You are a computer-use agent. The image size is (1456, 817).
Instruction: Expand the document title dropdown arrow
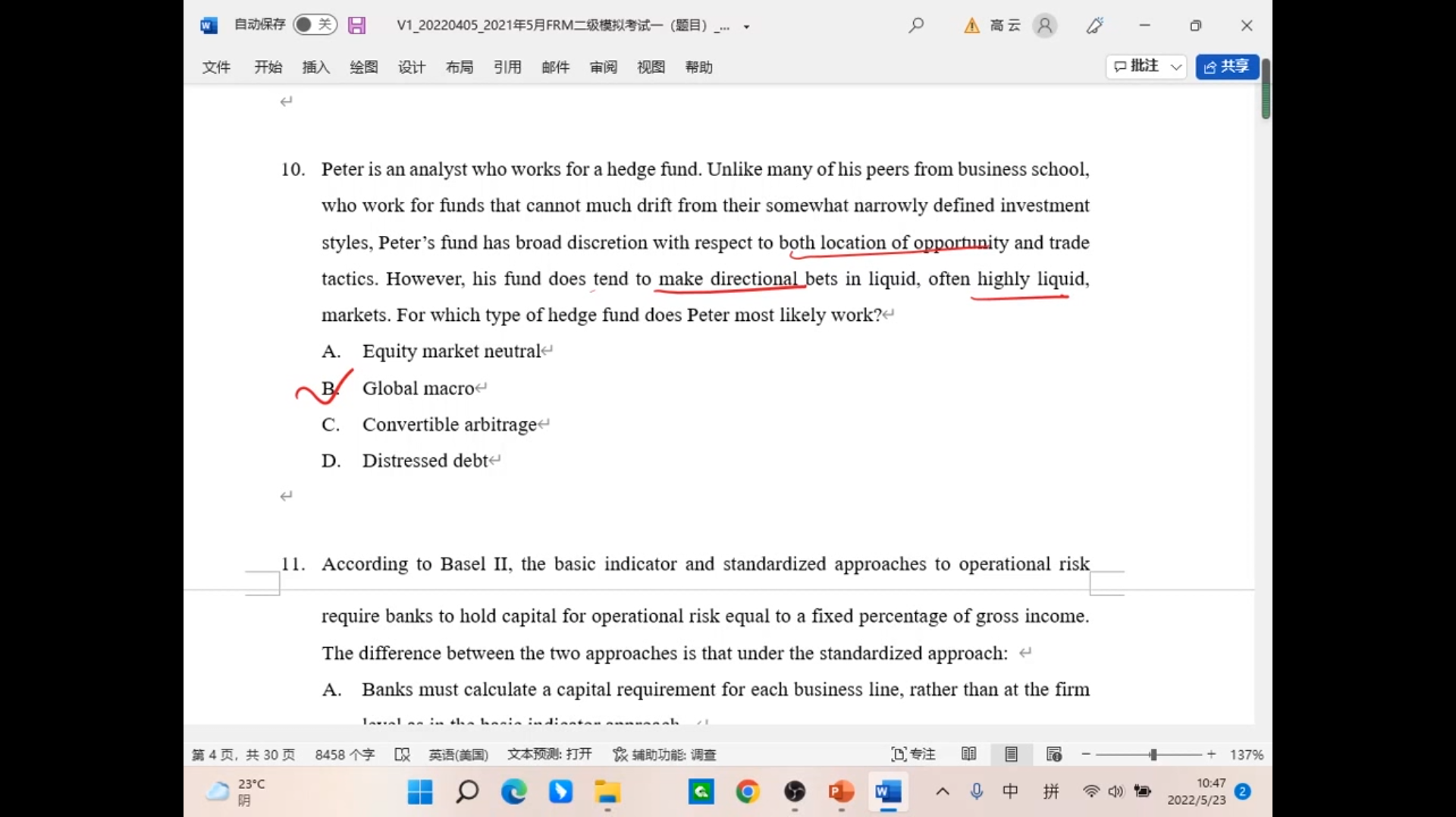(x=746, y=27)
